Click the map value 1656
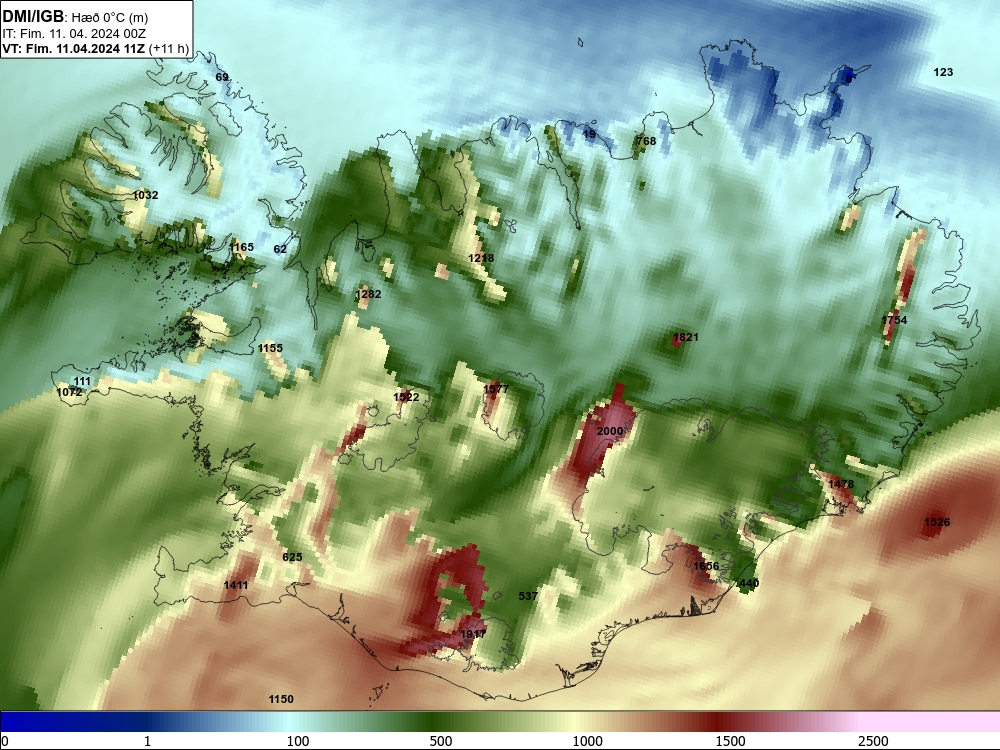Image resolution: width=1000 pixels, height=750 pixels. click(x=706, y=566)
